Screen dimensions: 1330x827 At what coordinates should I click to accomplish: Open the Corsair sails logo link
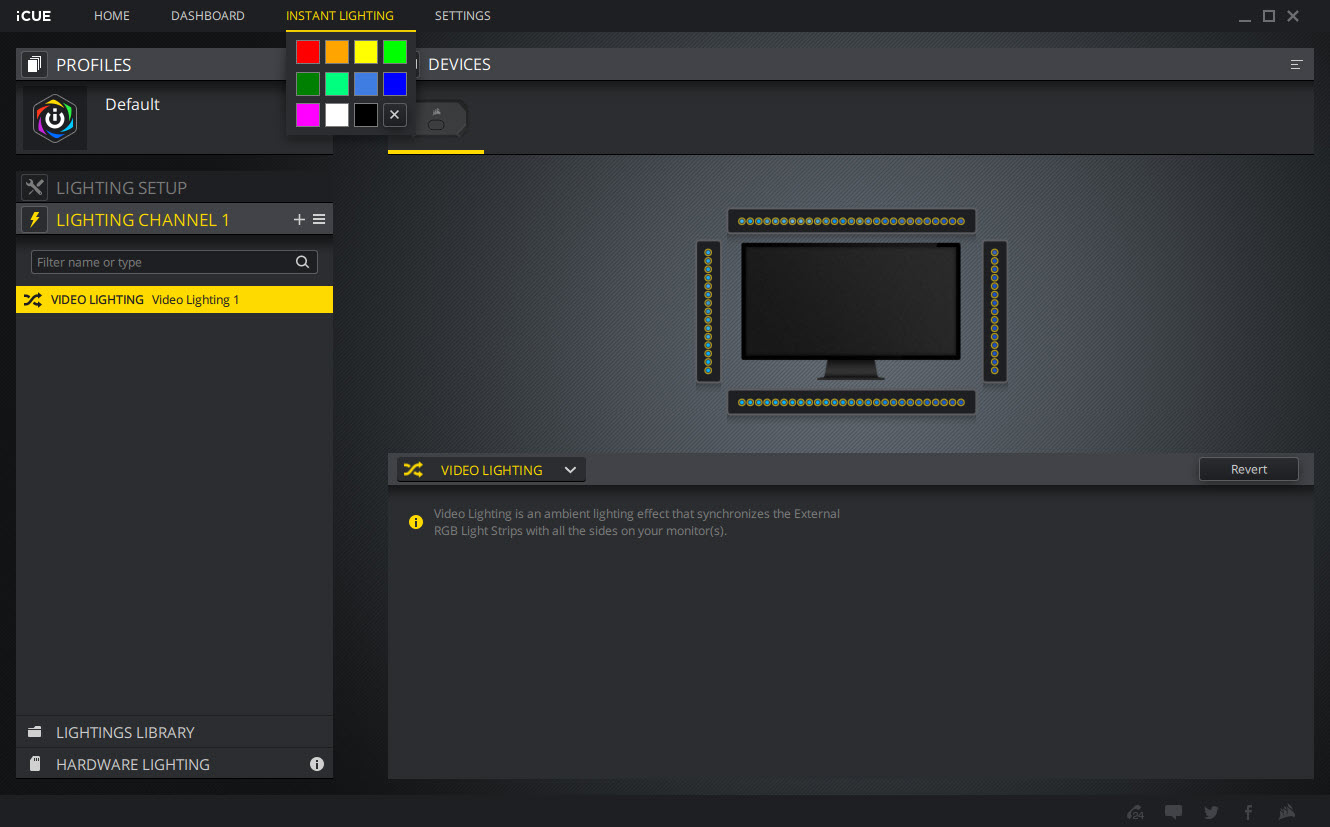point(1288,812)
